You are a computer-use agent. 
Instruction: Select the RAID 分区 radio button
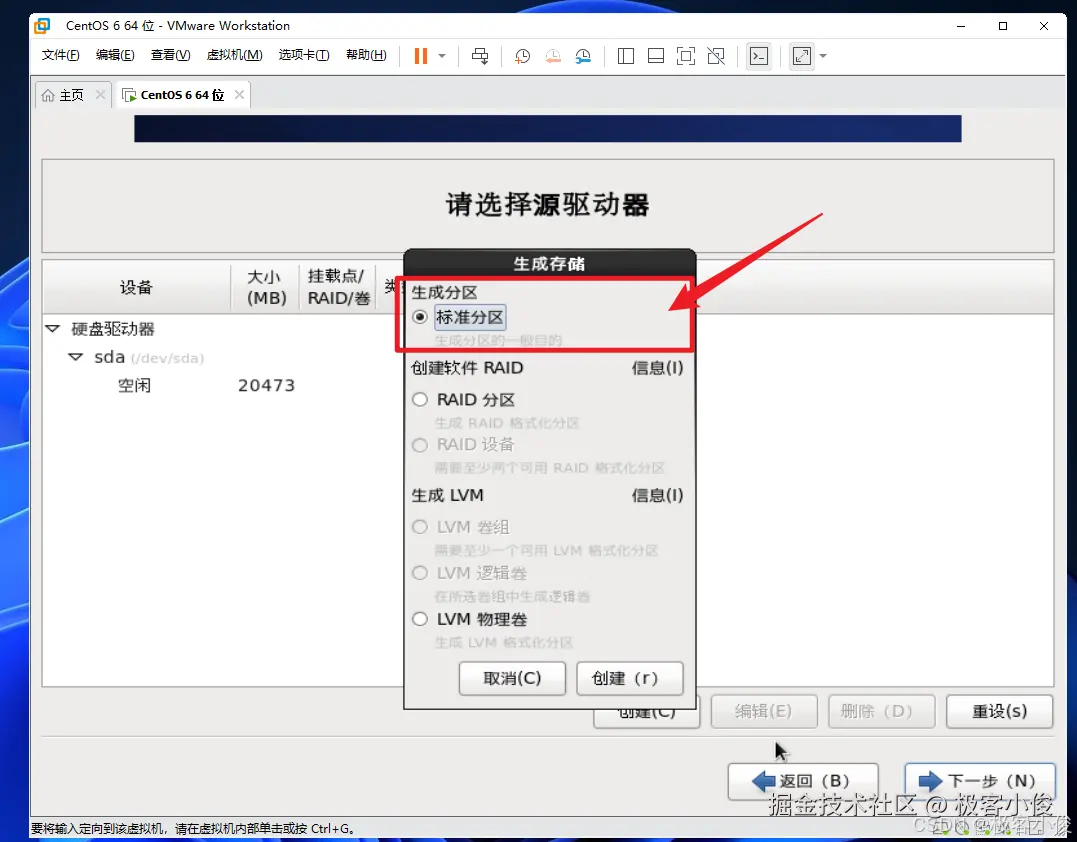[x=420, y=399]
